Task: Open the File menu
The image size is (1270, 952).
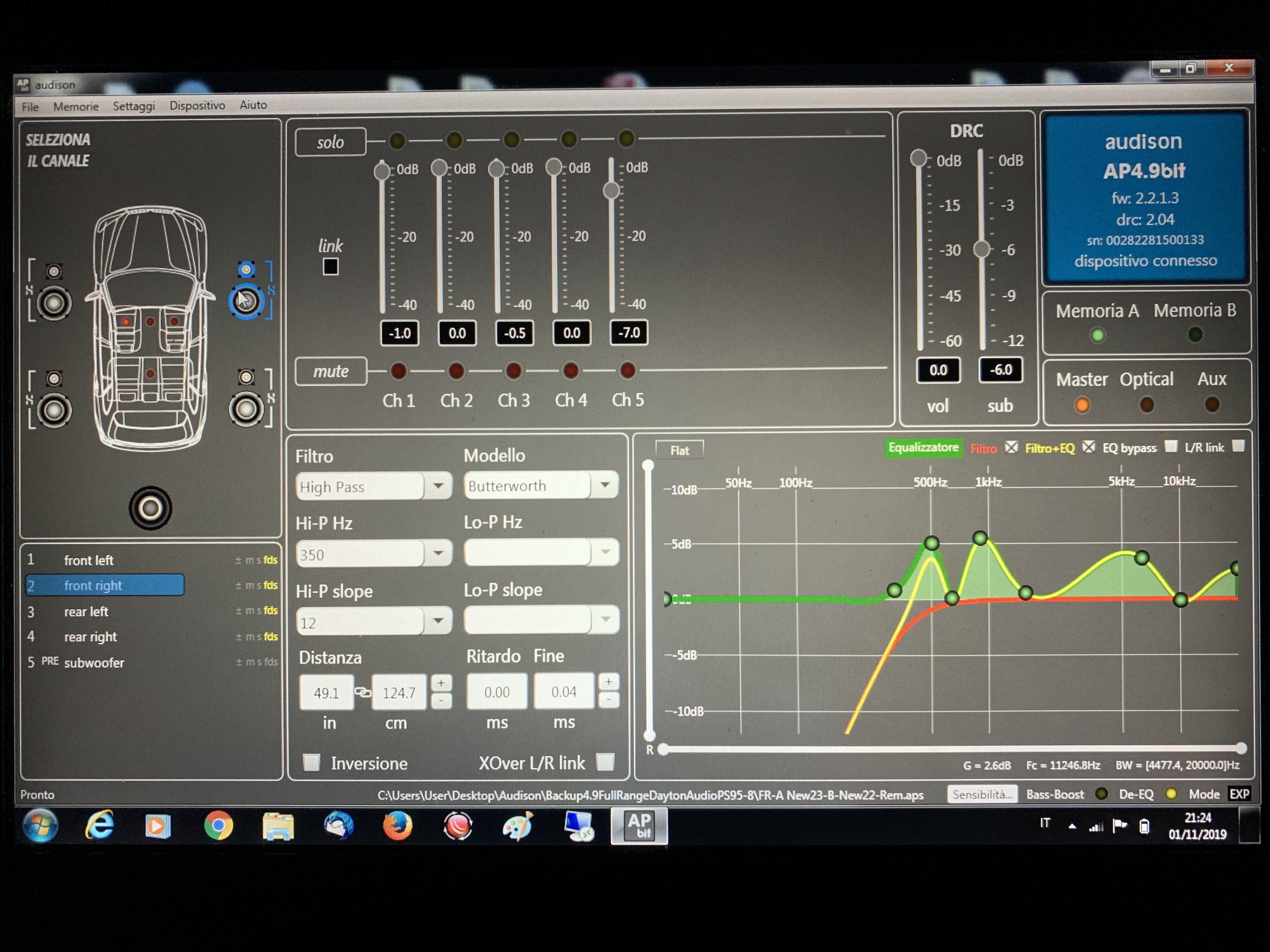Action: click(x=30, y=107)
